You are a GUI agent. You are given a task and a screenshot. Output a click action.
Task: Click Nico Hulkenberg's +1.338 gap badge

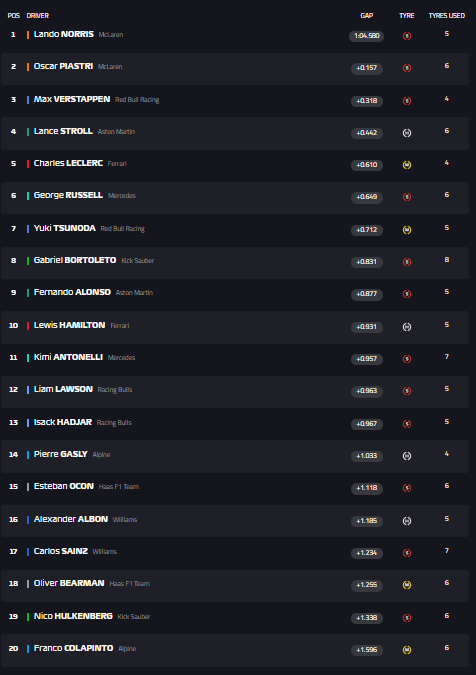tap(367, 618)
